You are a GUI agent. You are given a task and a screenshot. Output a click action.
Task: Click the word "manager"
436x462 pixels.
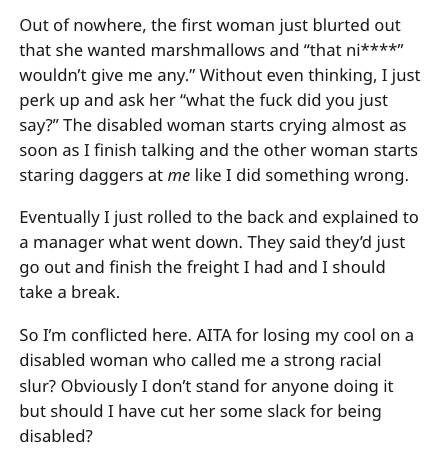[x=68, y=244]
